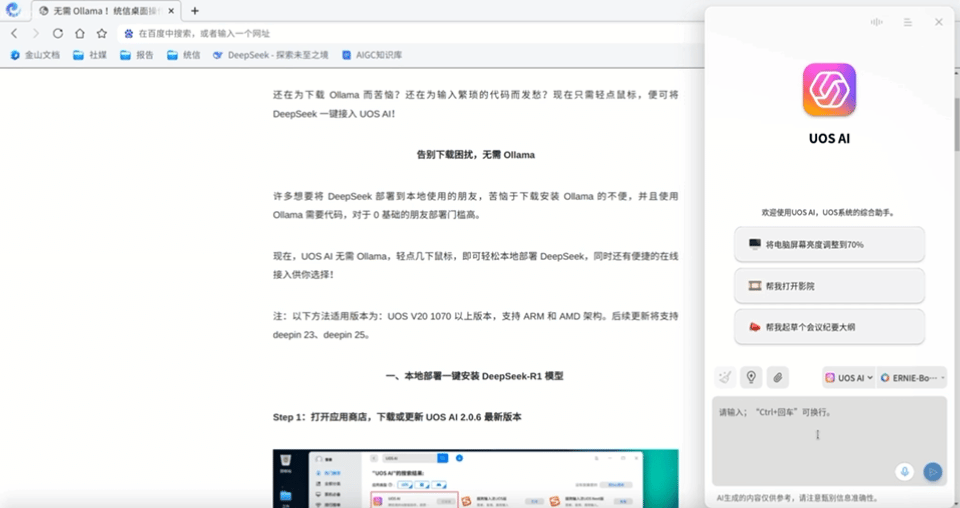This screenshot has width=960, height=508.
Task: Go back with the browser back arrow
Action: pos(14,33)
